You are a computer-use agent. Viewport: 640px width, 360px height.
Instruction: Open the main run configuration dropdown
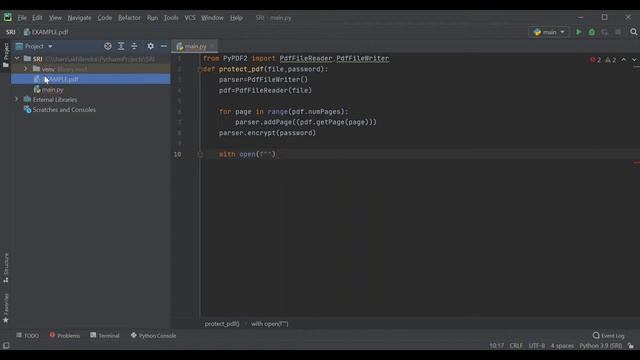549,32
